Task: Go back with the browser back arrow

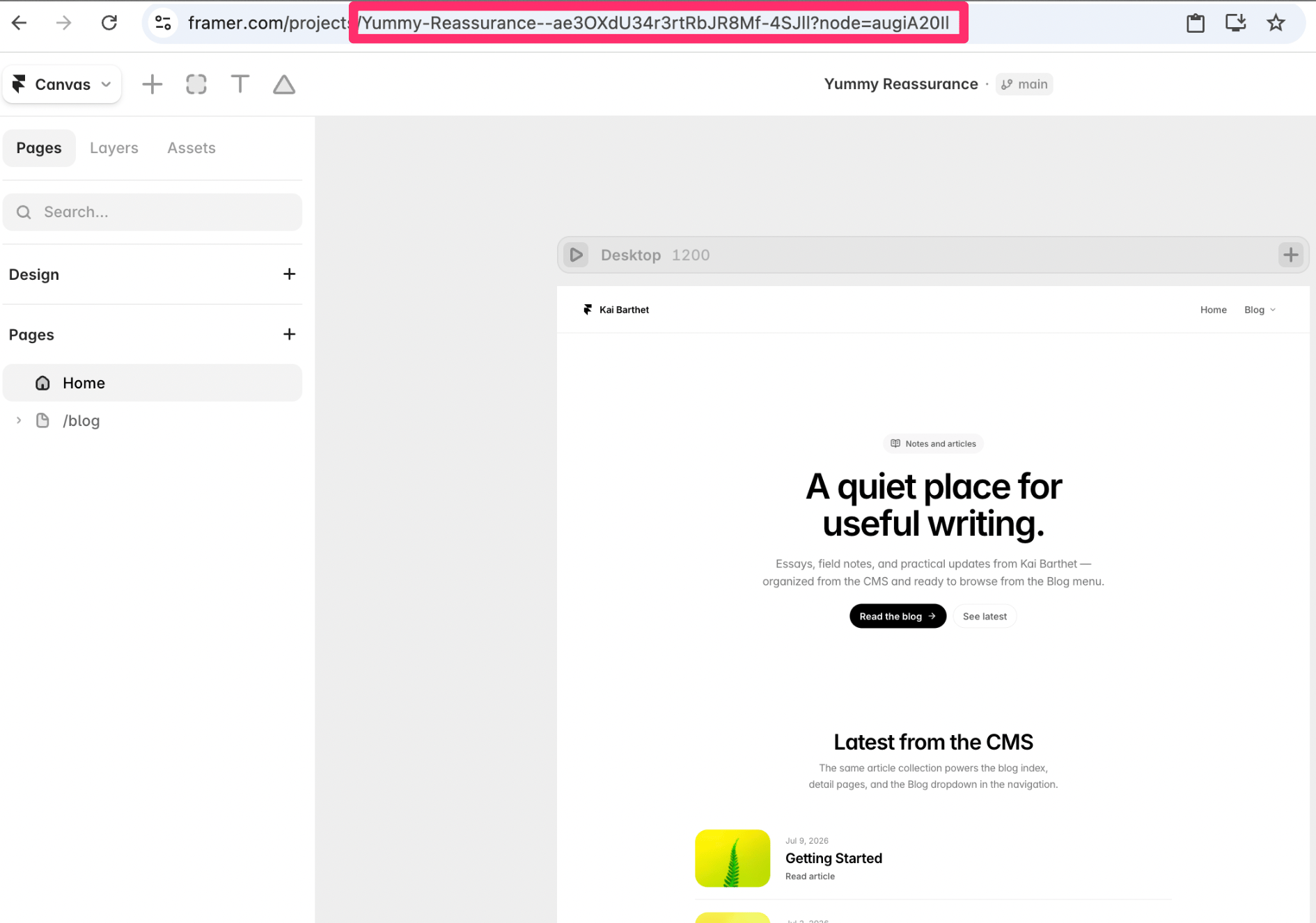Action: coord(19,23)
